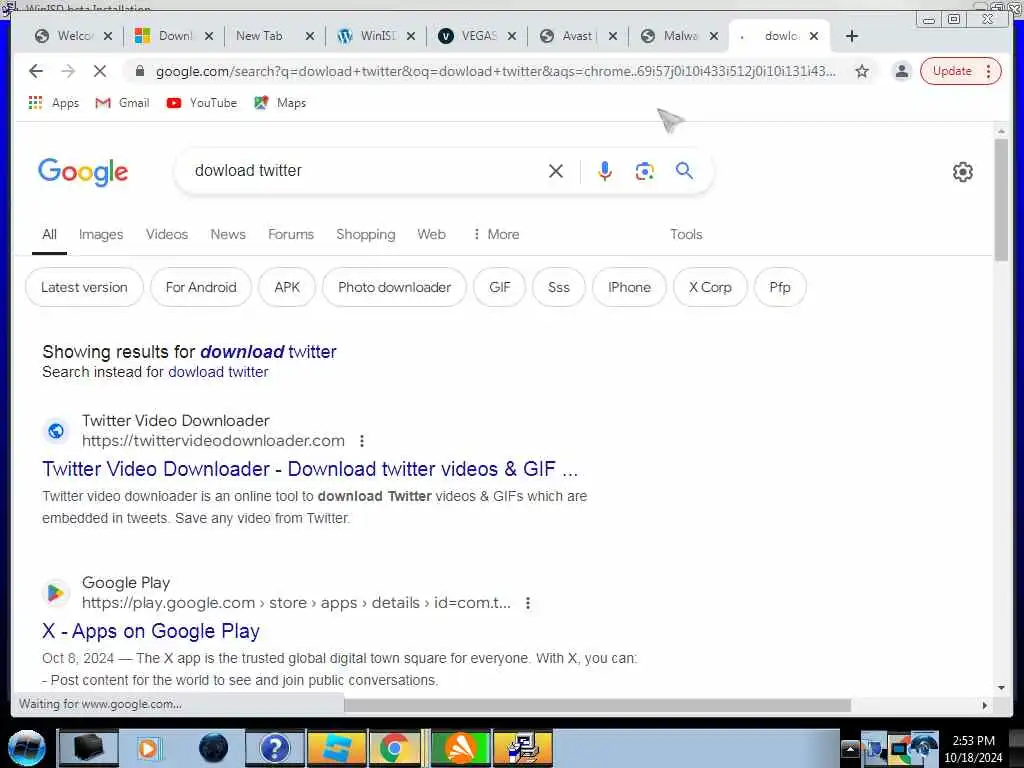Show hidden system tray icons arrow
This screenshot has width=1024, height=768.
pyautogui.click(x=850, y=749)
